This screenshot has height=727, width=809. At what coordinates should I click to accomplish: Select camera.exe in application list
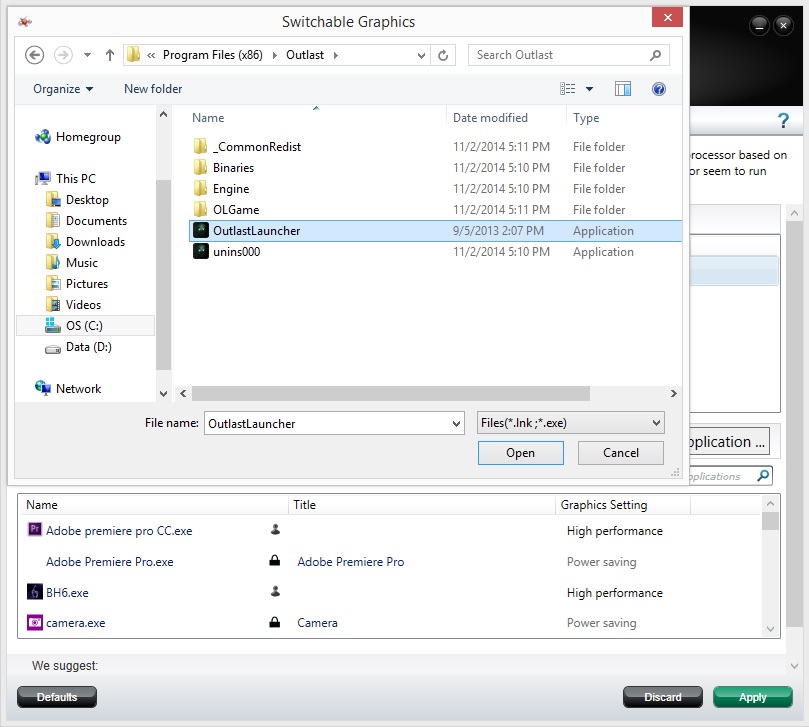point(75,623)
